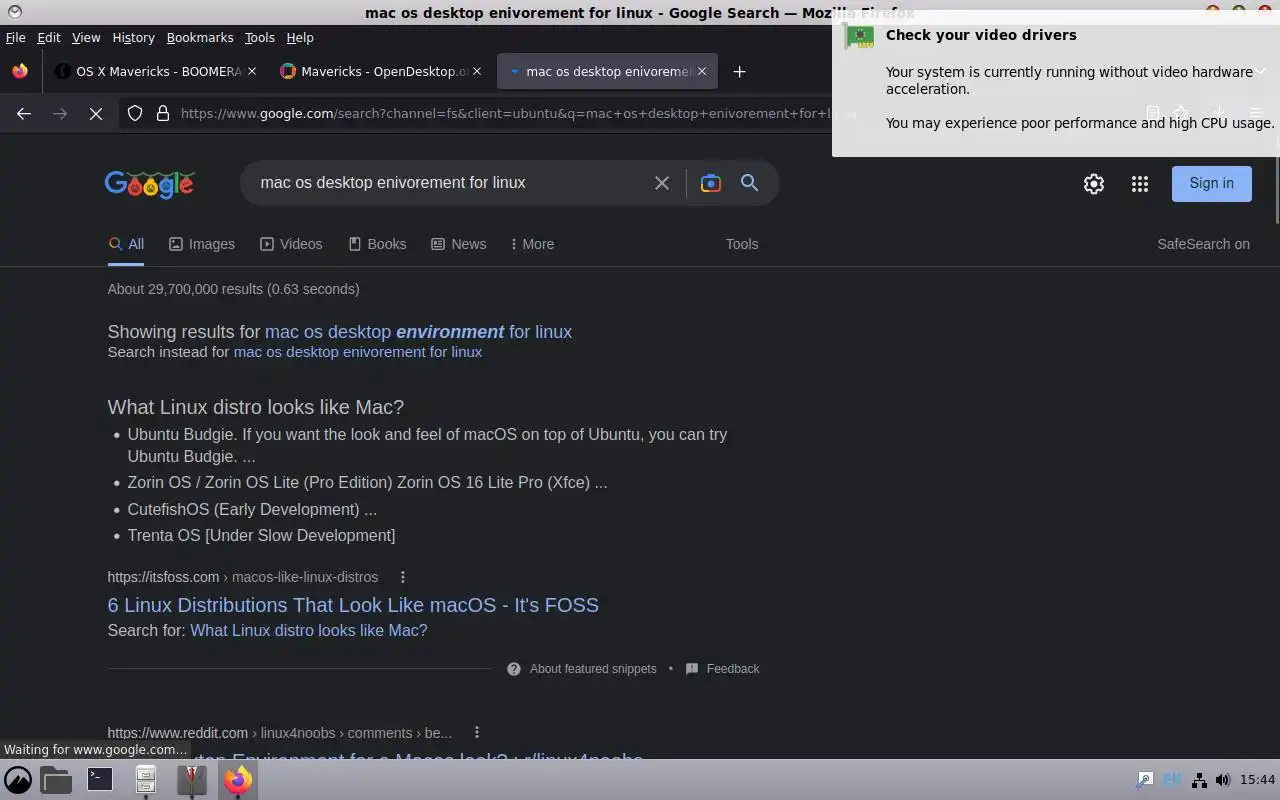
Task: Open network connection tray icon
Action: click(x=1198, y=780)
